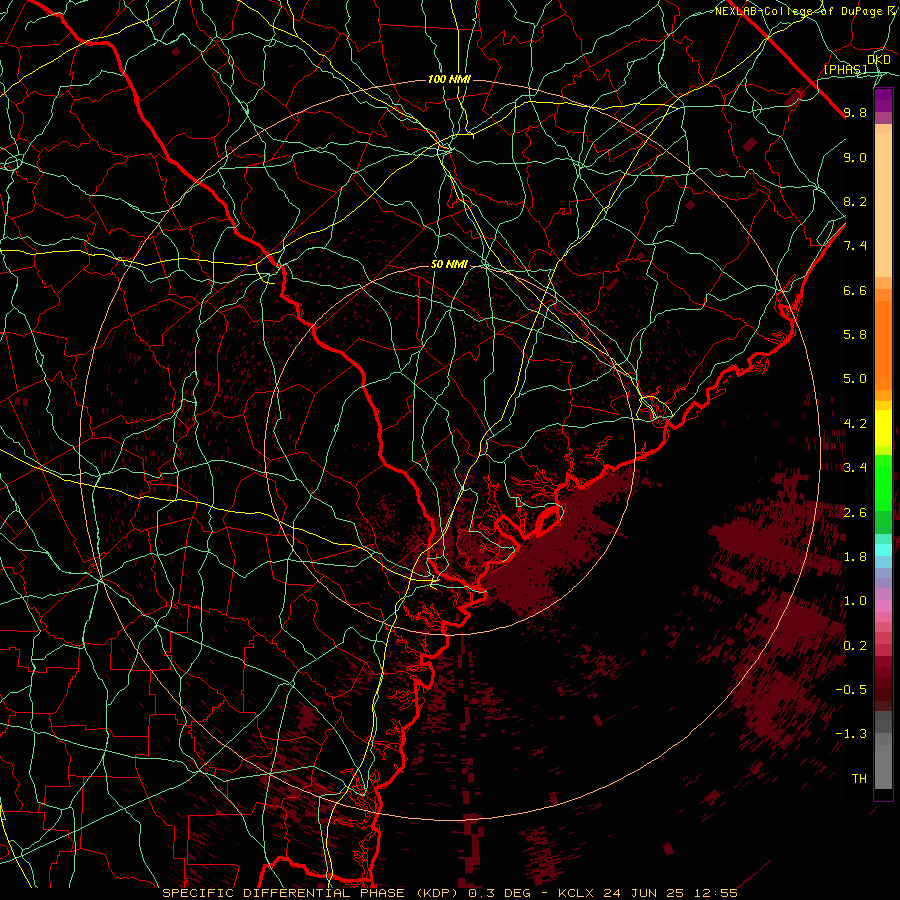Click the peach segment of the color bar
The width and height of the screenshot is (900, 900).
pyautogui.click(x=883, y=207)
